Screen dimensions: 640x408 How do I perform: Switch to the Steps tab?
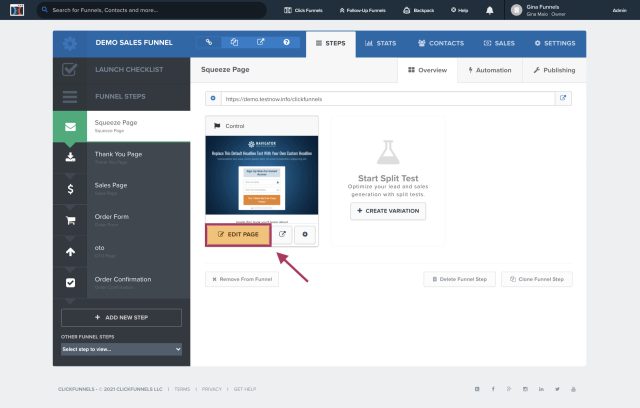click(x=331, y=44)
